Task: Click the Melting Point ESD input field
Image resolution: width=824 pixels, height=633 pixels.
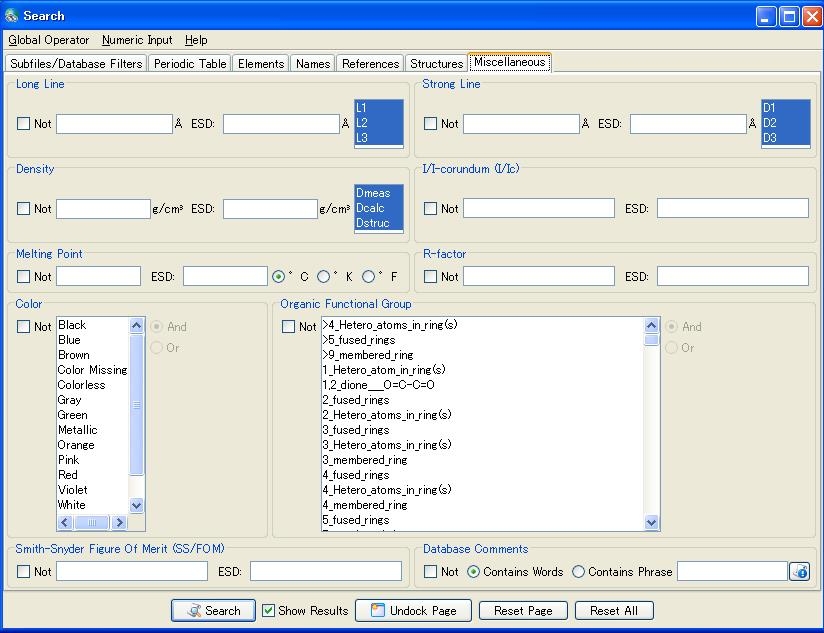Action: pyautogui.click(x=225, y=276)
